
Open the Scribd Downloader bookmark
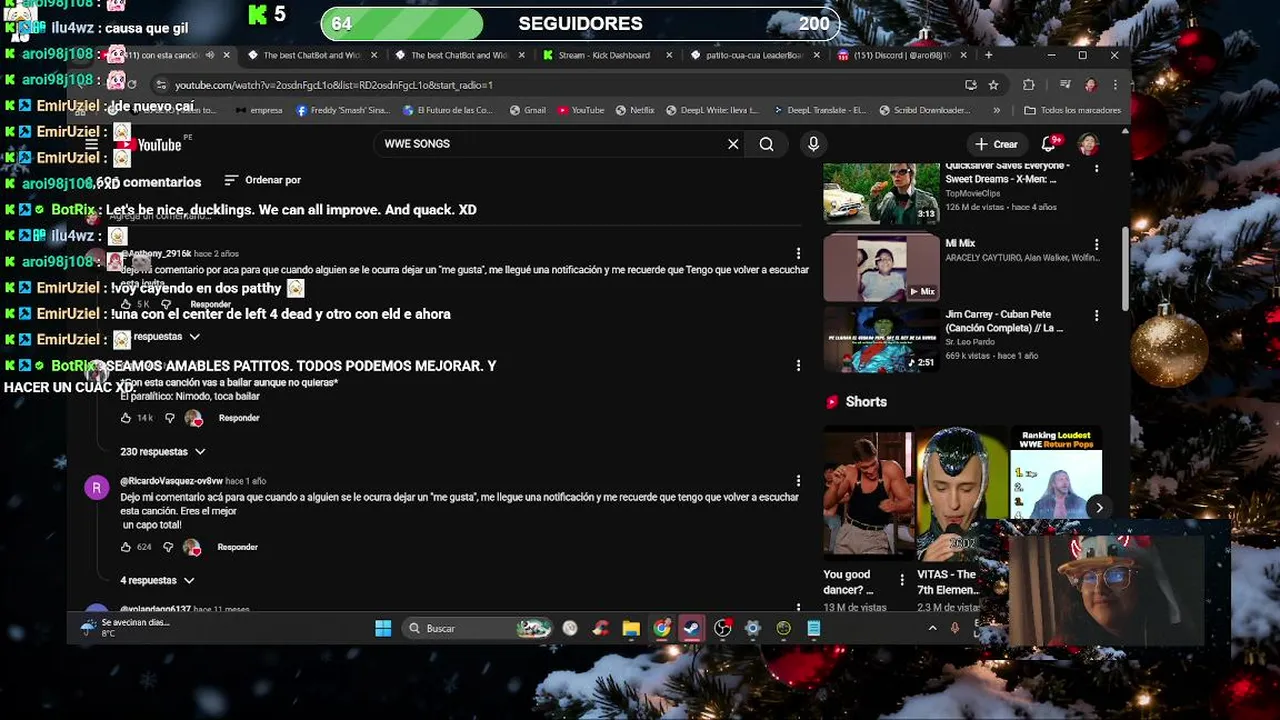926,110
